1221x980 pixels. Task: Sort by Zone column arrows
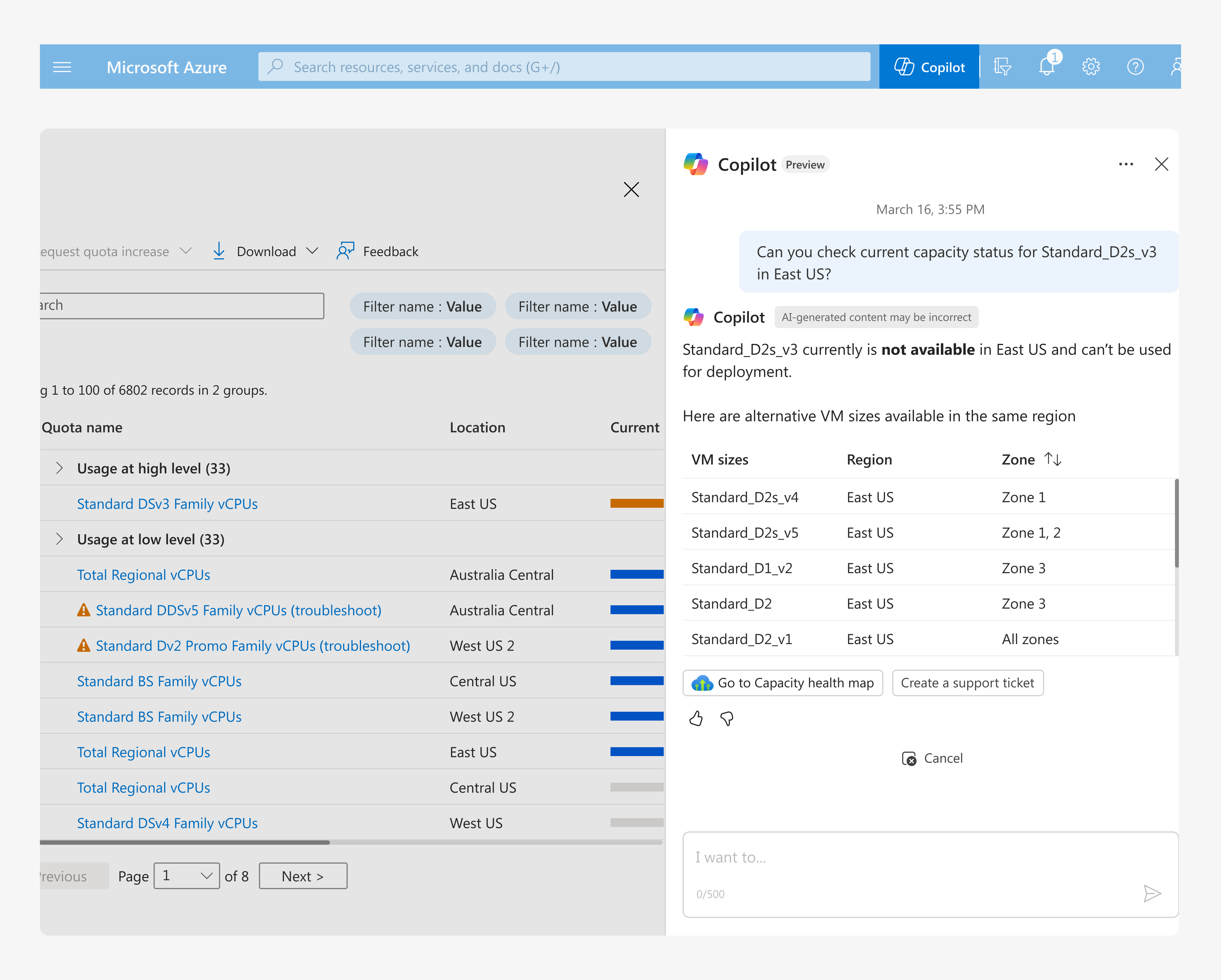pyautogui.click(x=1053, y=459)
